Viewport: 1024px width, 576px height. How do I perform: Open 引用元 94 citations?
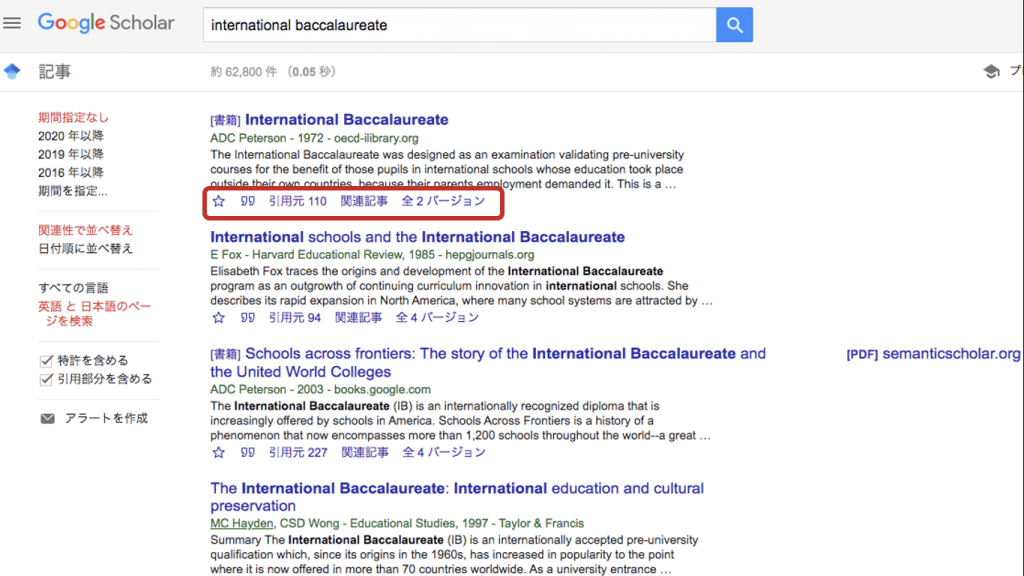295,318
